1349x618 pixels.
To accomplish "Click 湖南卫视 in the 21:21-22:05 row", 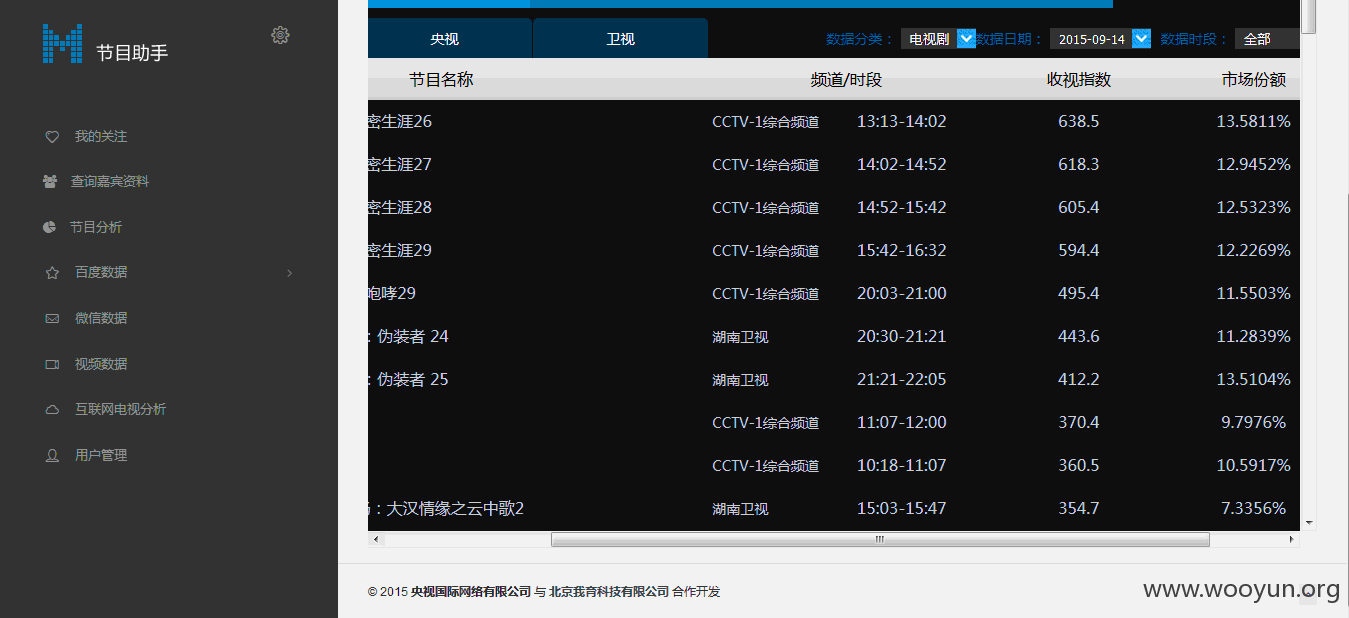I will pyautogui.click(x=741, y=380).
